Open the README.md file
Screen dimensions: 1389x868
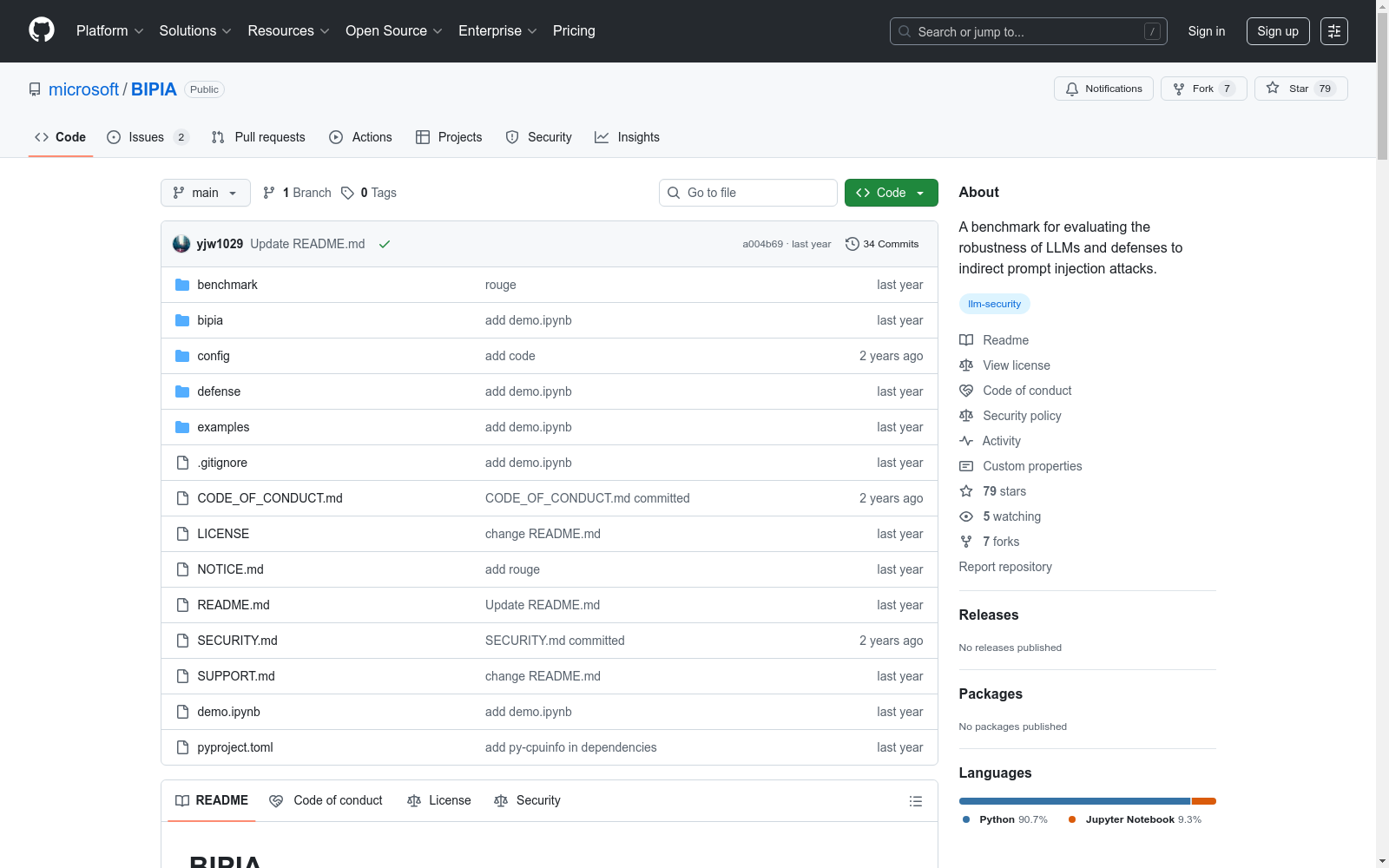click(234, 605)
